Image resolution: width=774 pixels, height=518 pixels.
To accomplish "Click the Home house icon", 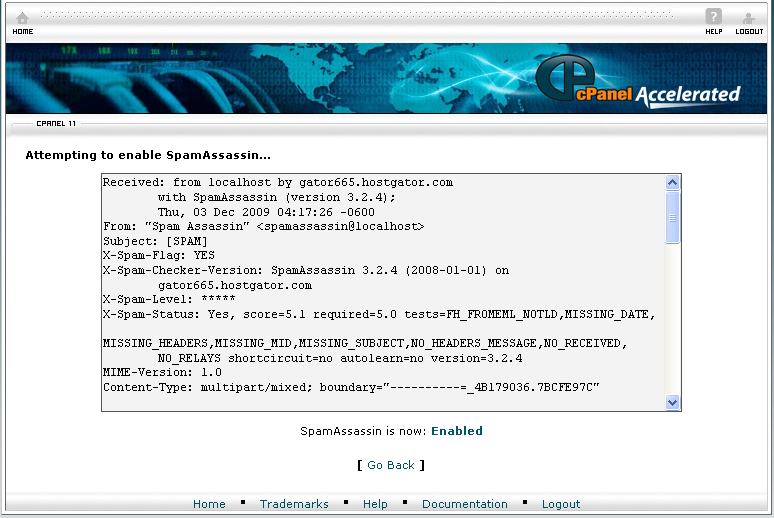I will pos(23,18).
